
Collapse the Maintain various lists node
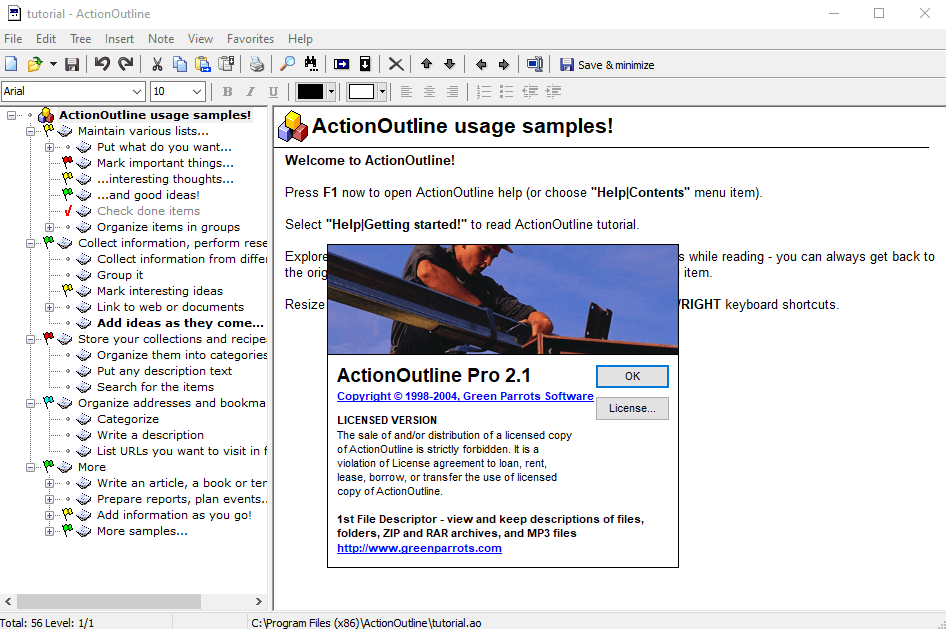click(x=30, y=131)
